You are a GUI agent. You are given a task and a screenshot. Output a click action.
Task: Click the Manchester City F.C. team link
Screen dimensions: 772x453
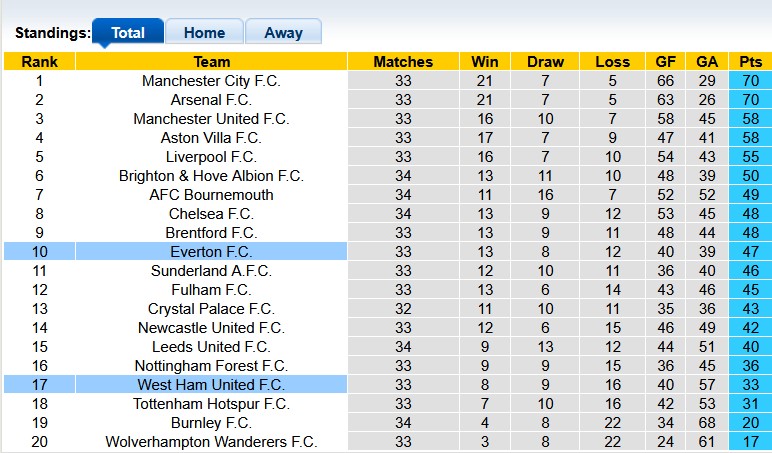211,81
